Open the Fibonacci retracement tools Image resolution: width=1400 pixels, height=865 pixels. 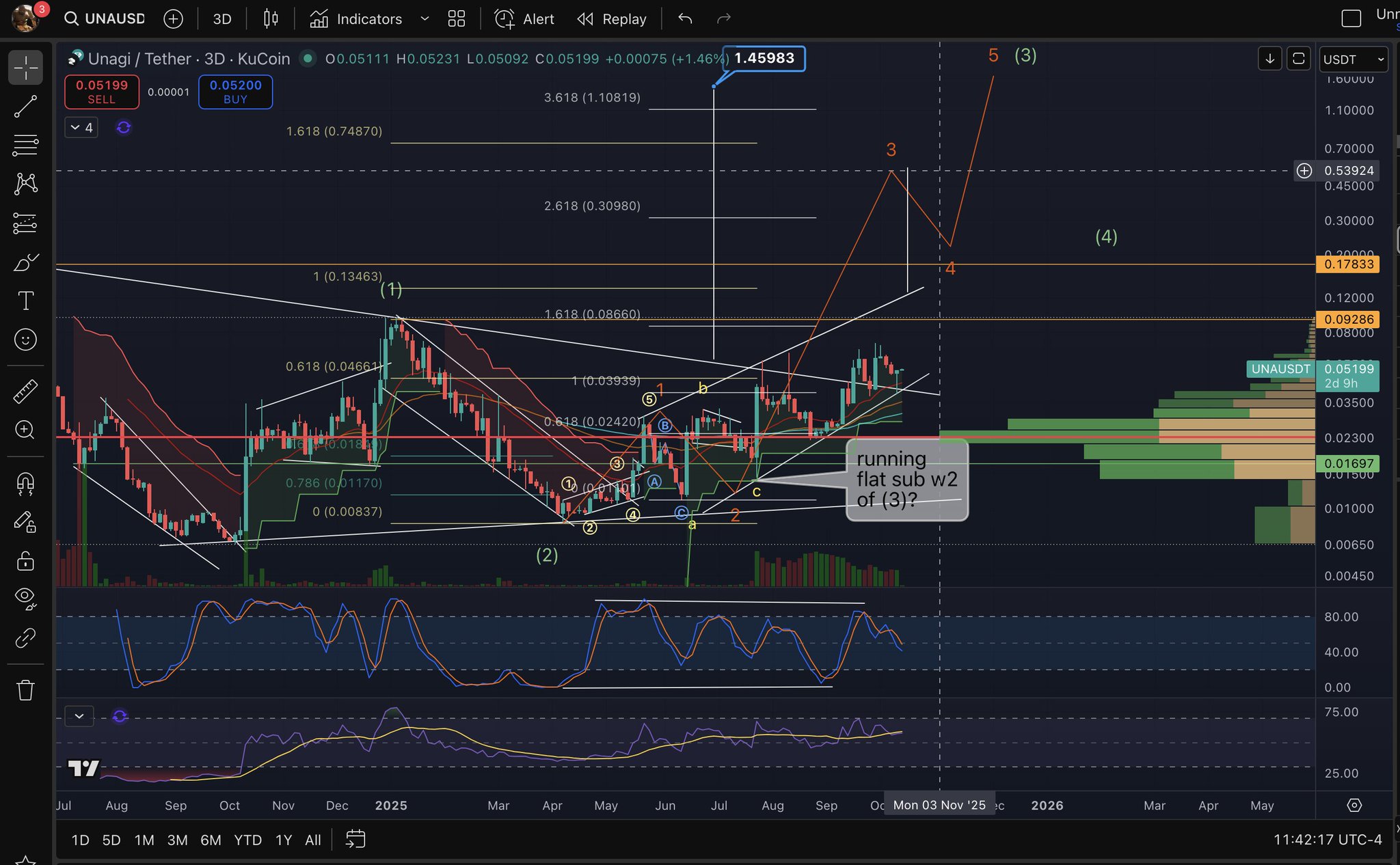pyautogui.click(x=25, y=145)
